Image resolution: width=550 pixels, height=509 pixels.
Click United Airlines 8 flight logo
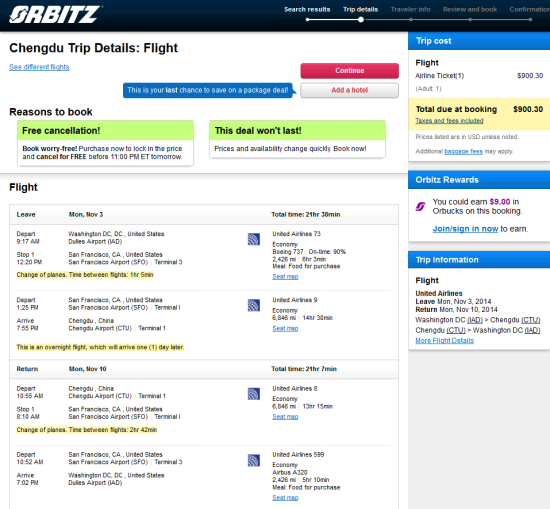coord(254,394)
